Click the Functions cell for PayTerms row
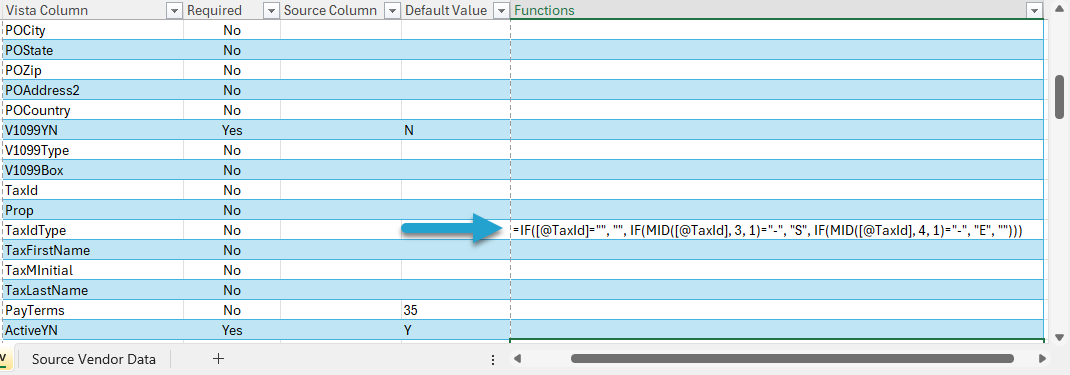The image size is (1070, 375). pyautogui.click(x=777, y=310)
